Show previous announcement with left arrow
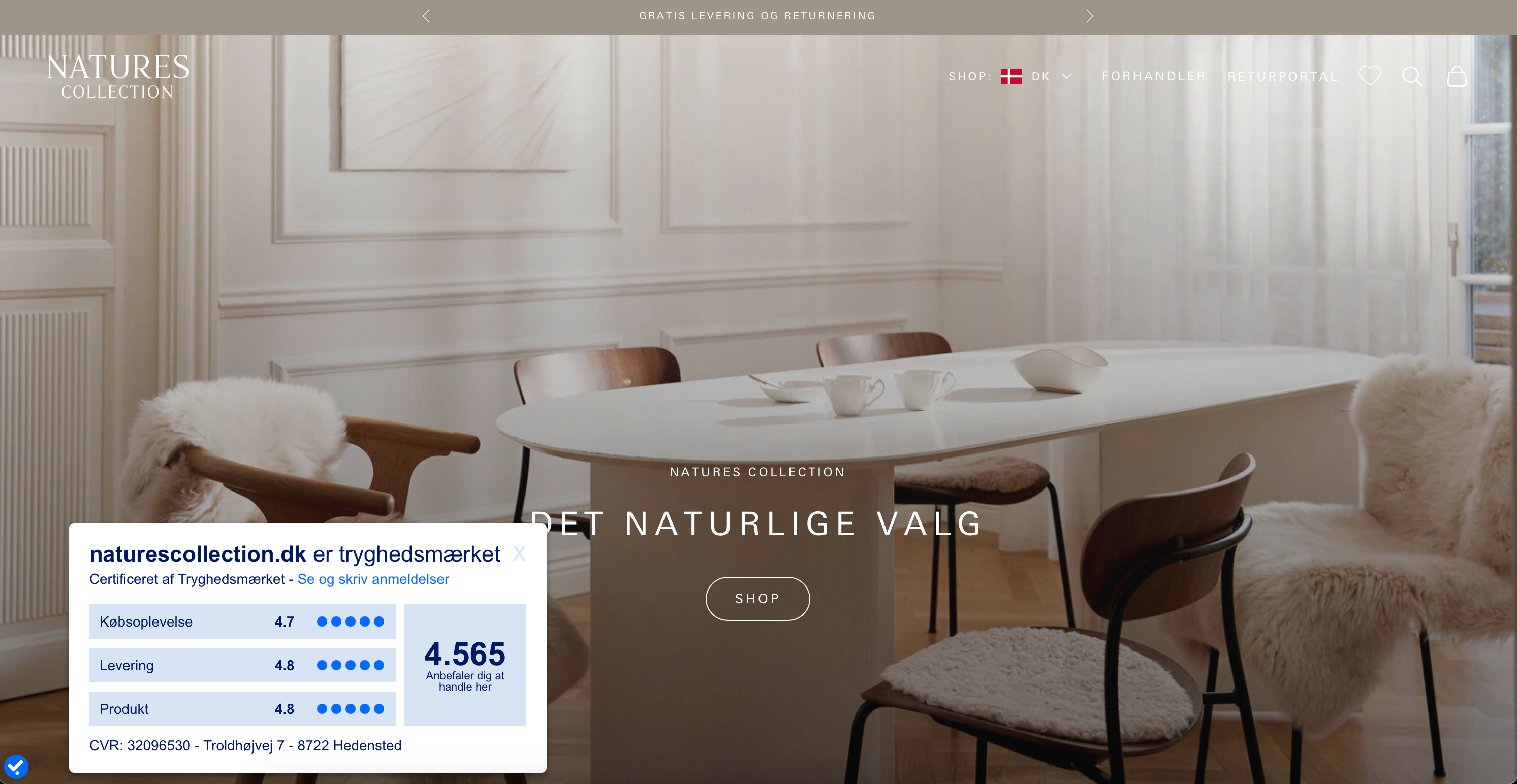Image resolution: width=1517 pixels, height=784 pixels. [x=426, y=16]
